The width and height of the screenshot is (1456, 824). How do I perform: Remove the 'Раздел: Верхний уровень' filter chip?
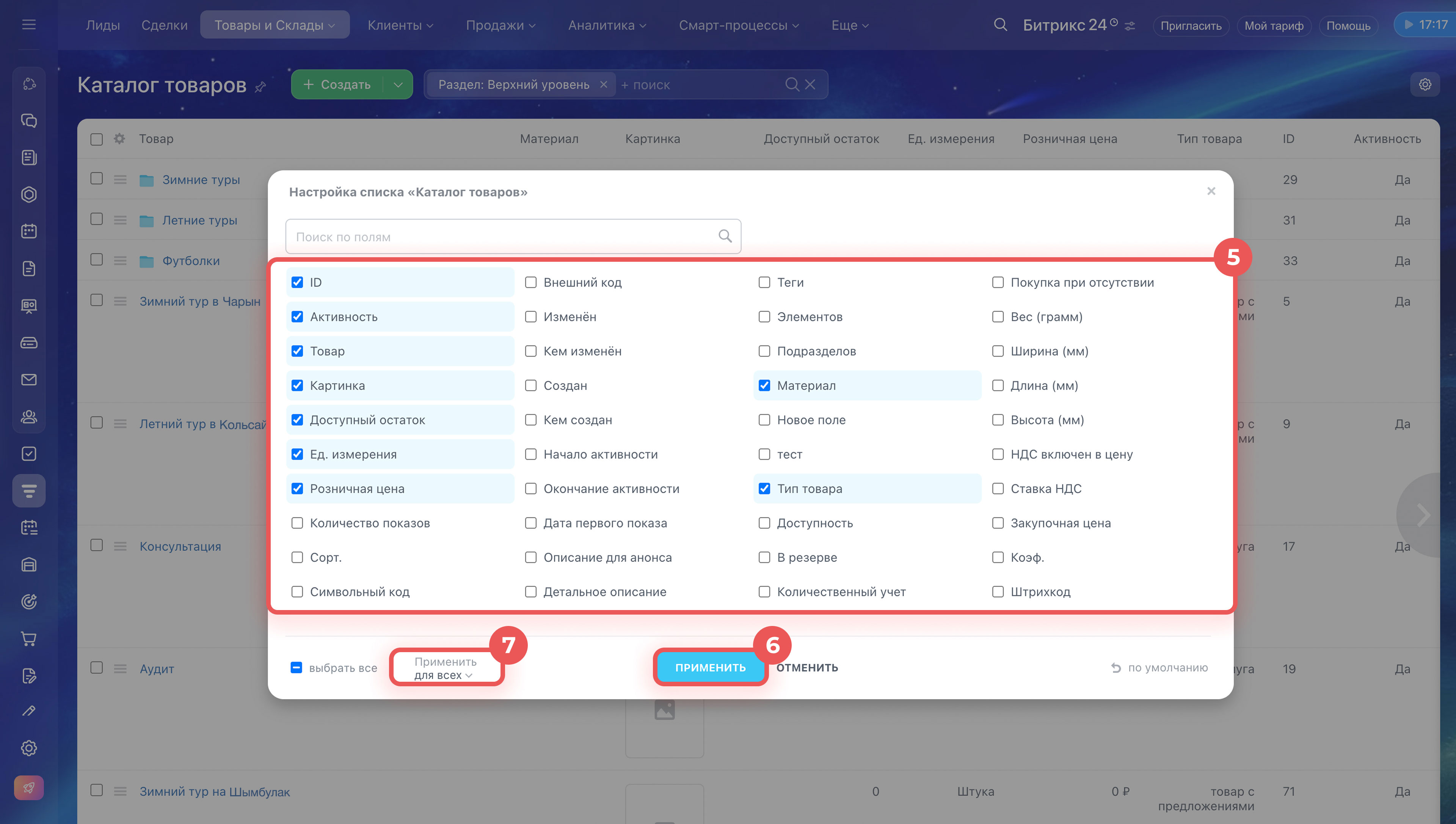pos(603,85)
